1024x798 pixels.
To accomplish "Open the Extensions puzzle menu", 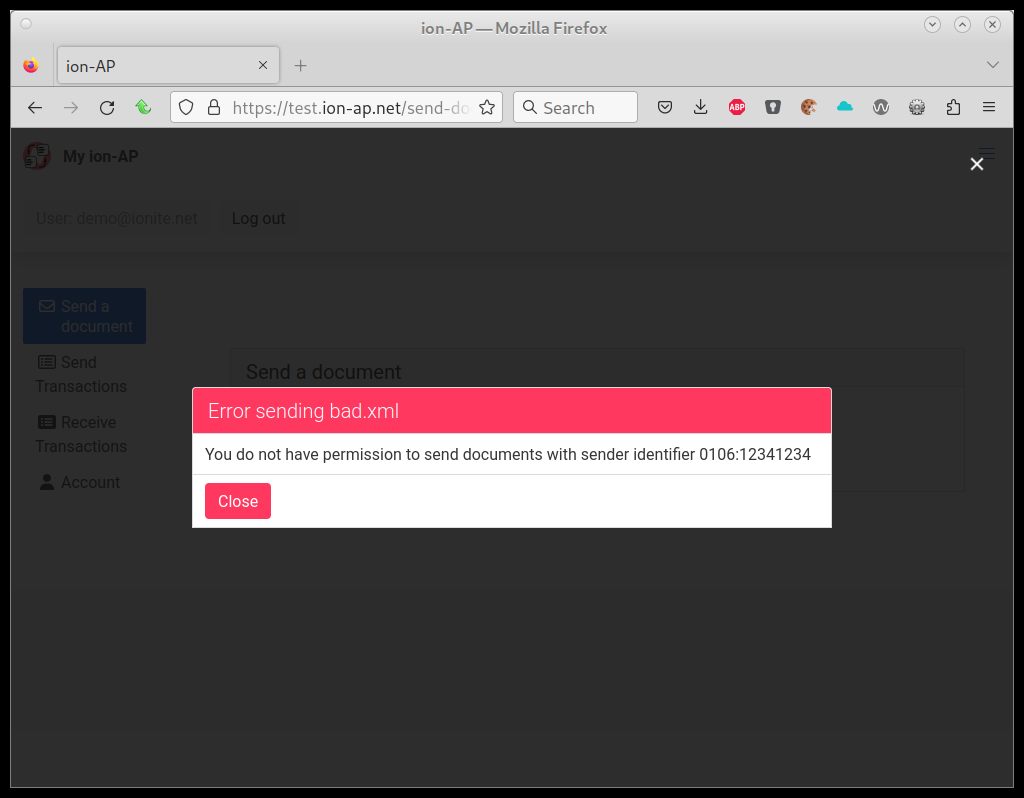I will click(953, 107).
